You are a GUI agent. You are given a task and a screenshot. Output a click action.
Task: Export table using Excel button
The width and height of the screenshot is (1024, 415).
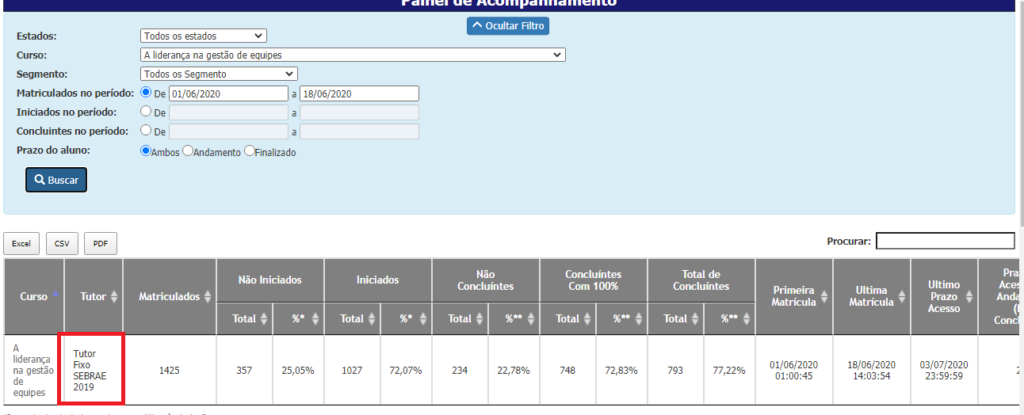click(x=22, y=243)
